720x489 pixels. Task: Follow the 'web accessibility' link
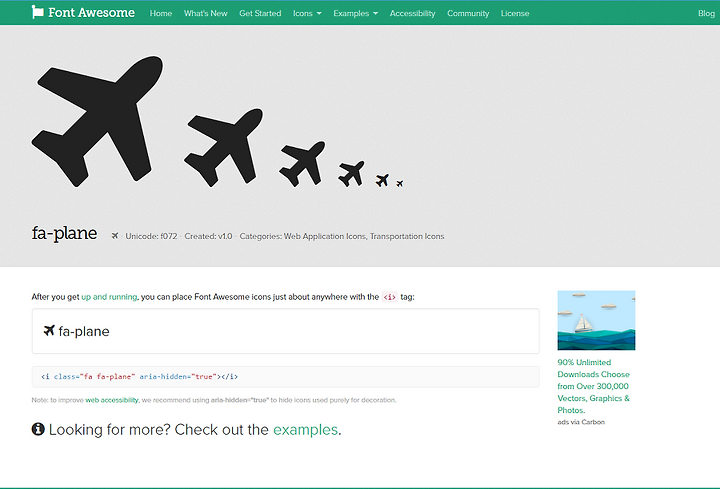point(112,400)
